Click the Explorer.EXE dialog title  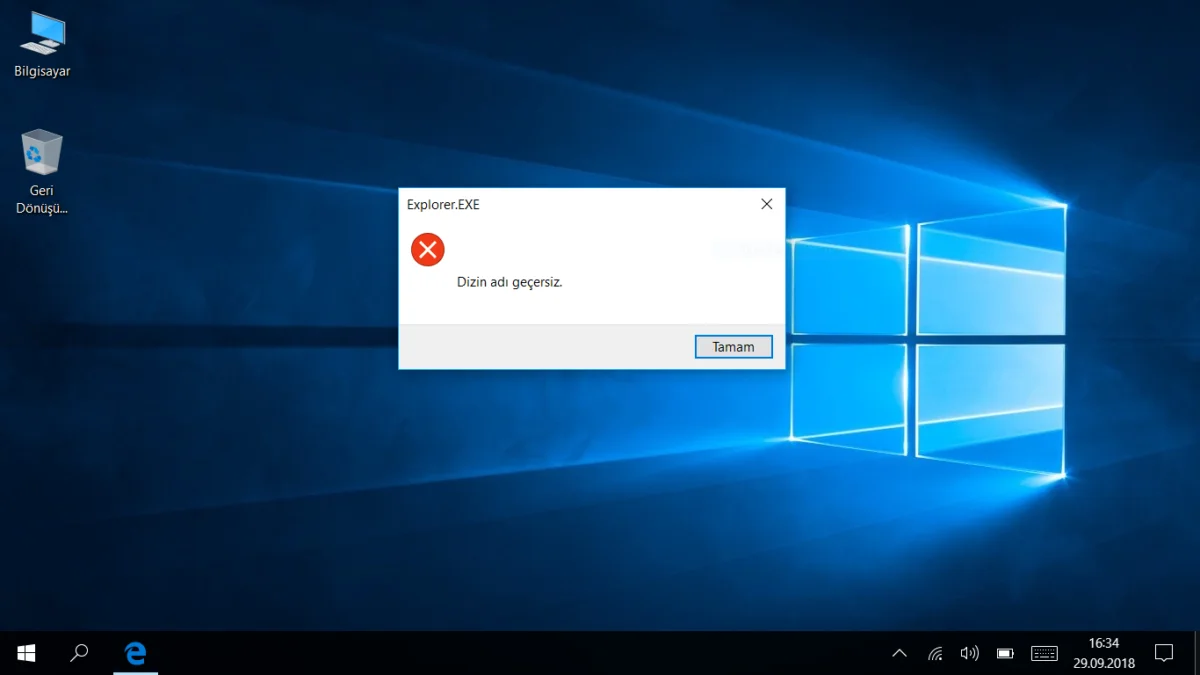click(x=443, y=205)
